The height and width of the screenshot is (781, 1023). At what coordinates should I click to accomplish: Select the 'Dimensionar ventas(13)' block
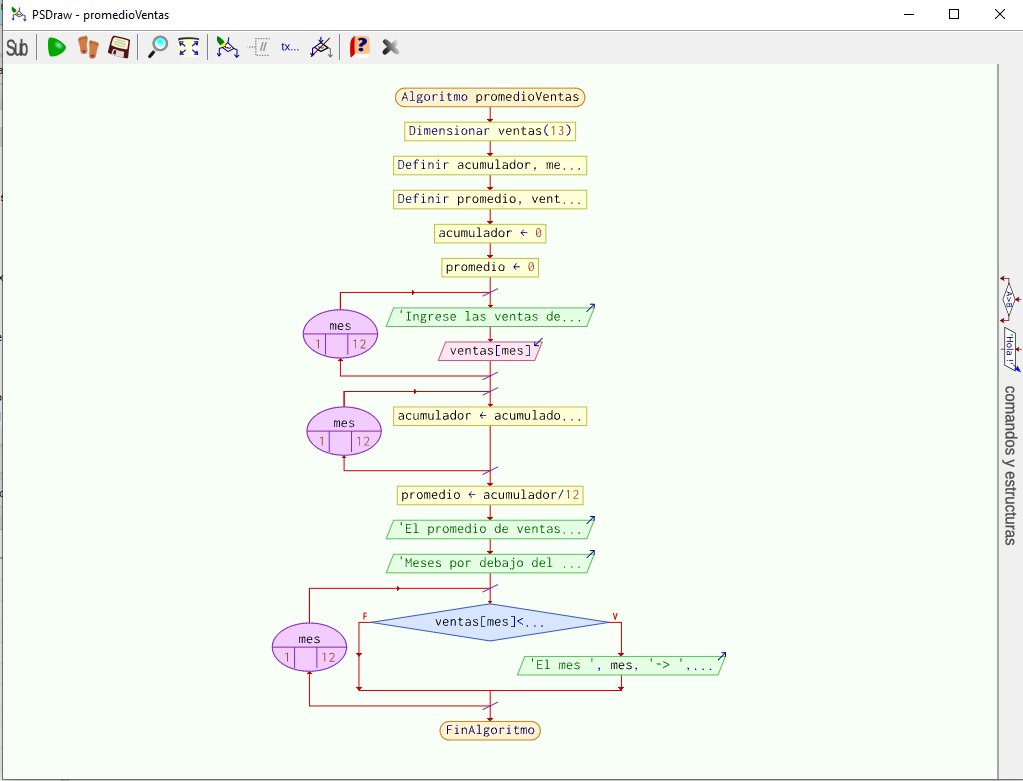pyautogui.click(x=490, y=131)
